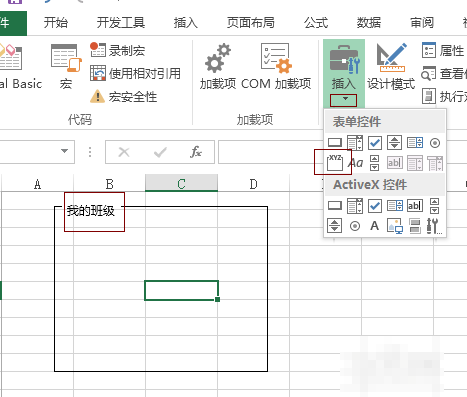Open ActiveX More Controls
Viewport: 467px width, 397px height.
(x=435, y=226)
